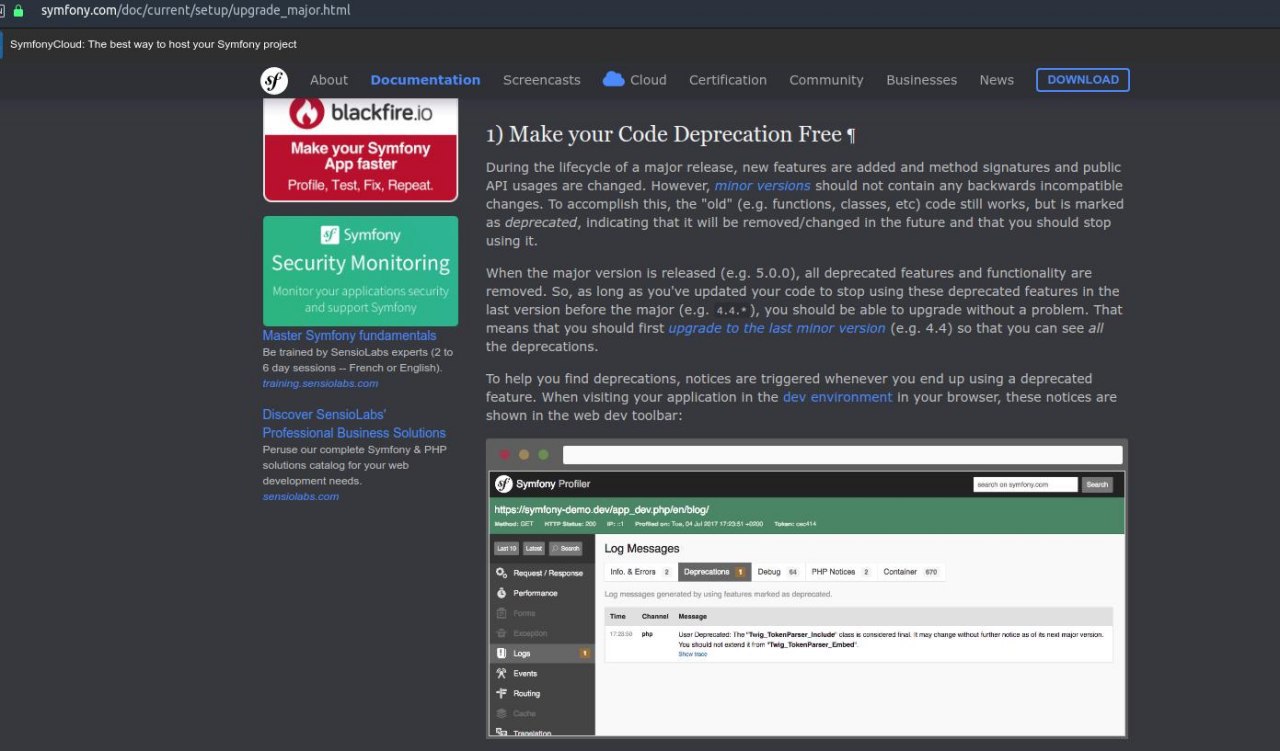This screenshot has width=1280, height=751.
Task: Click the Make your Code Deprecation Free heading
Action: [x=664, y=135]
